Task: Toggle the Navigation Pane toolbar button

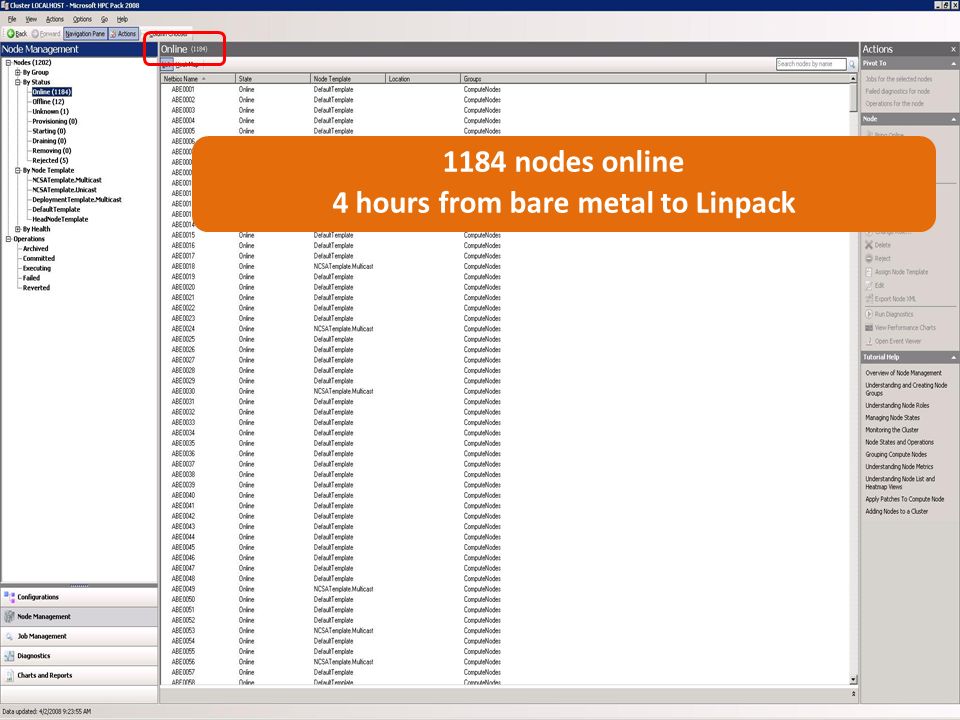Action: coord(85,34)
